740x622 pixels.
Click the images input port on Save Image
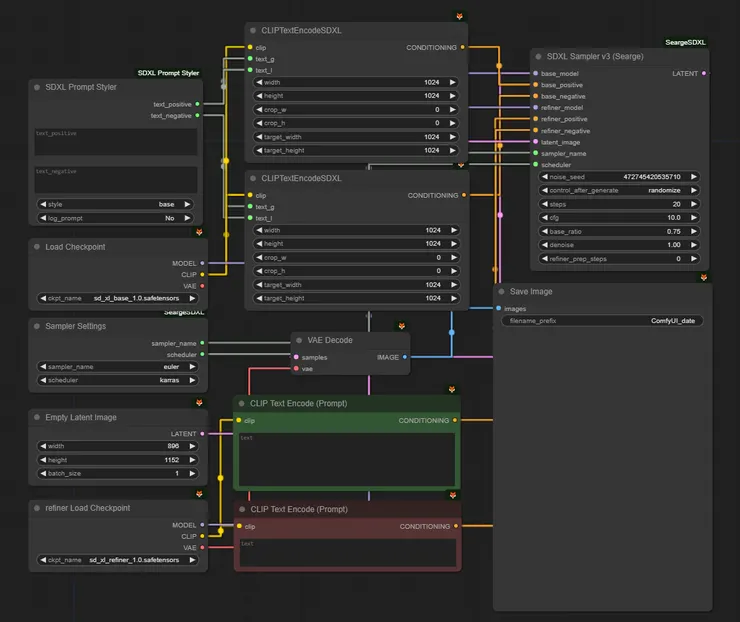click(497, 309)
